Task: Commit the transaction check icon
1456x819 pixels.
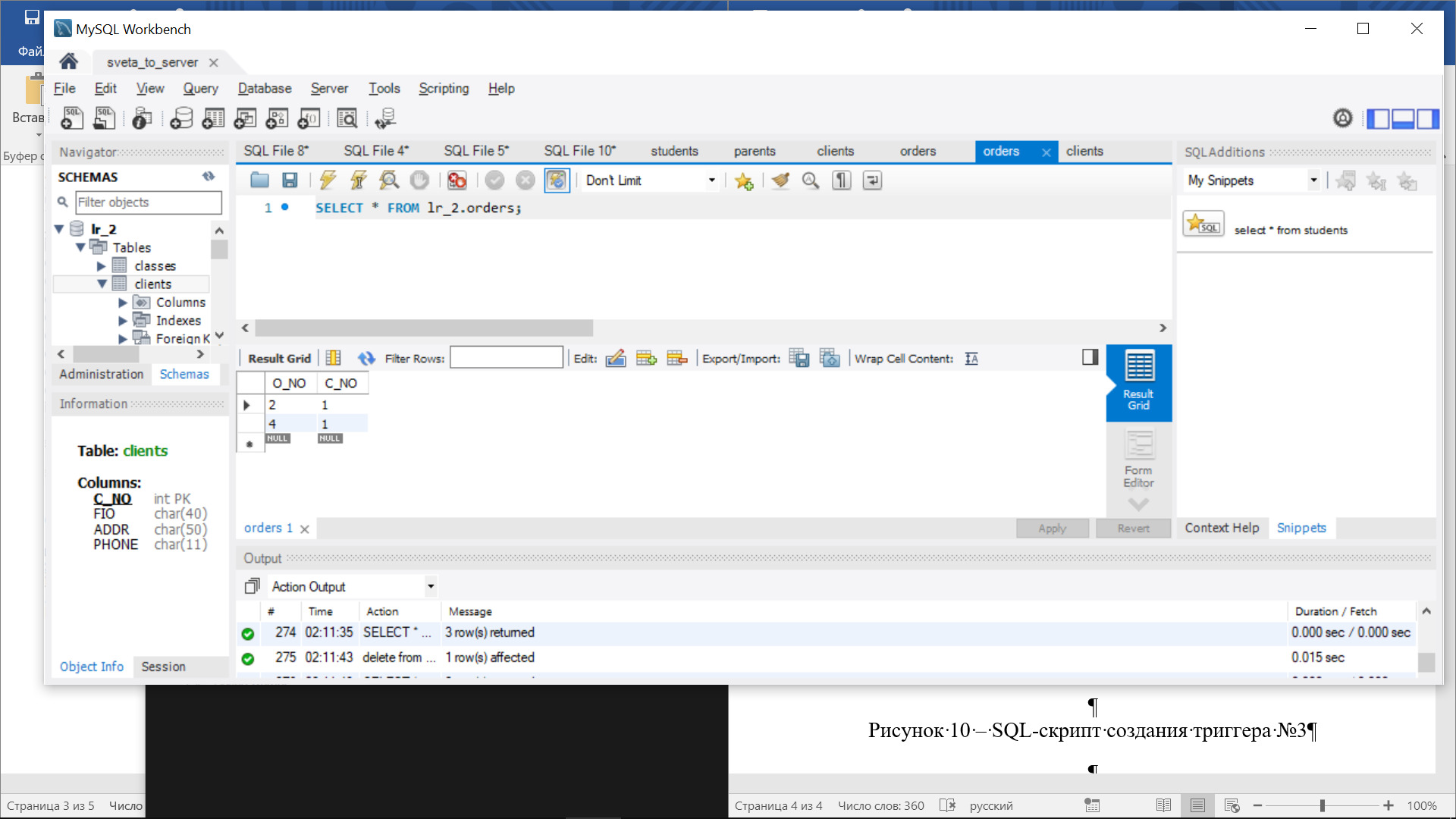Action: pos(494,180)
